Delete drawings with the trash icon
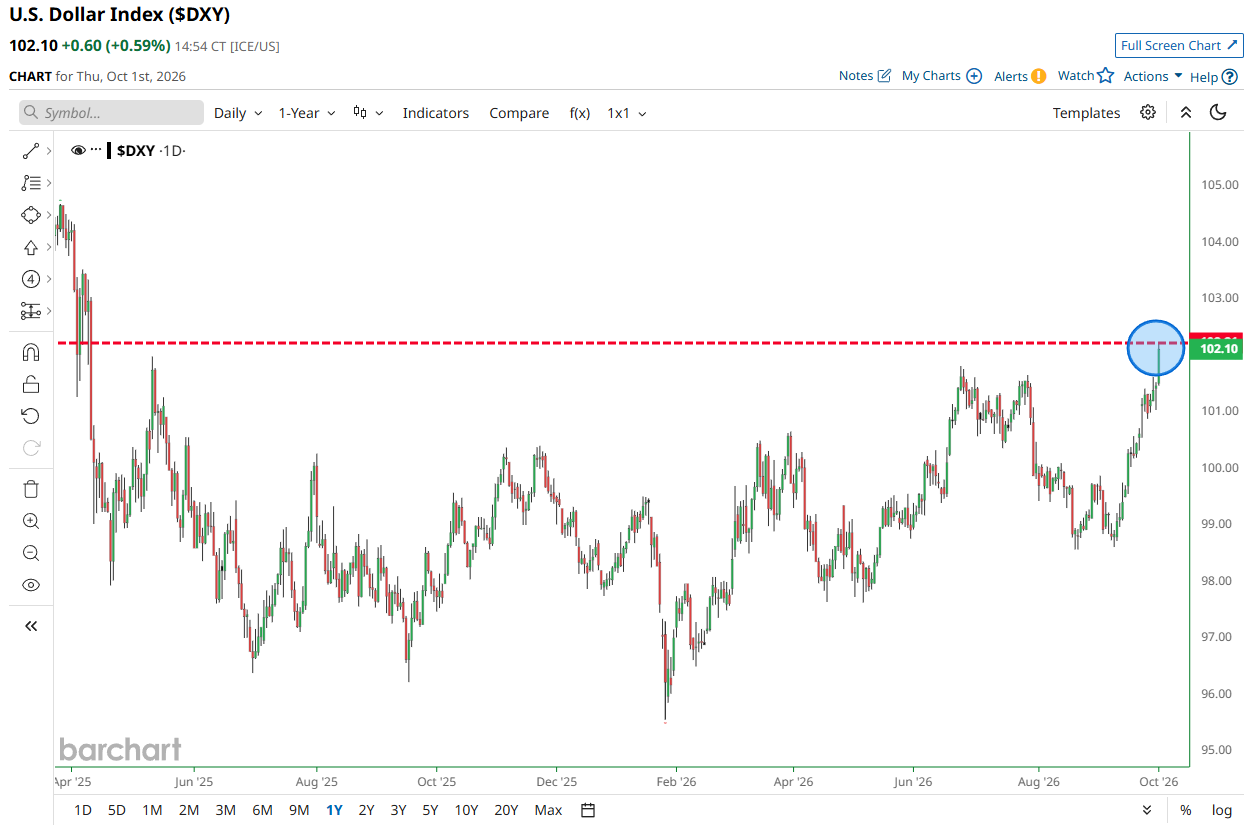Screen dimensions: 1252x828 pos(30,489)
